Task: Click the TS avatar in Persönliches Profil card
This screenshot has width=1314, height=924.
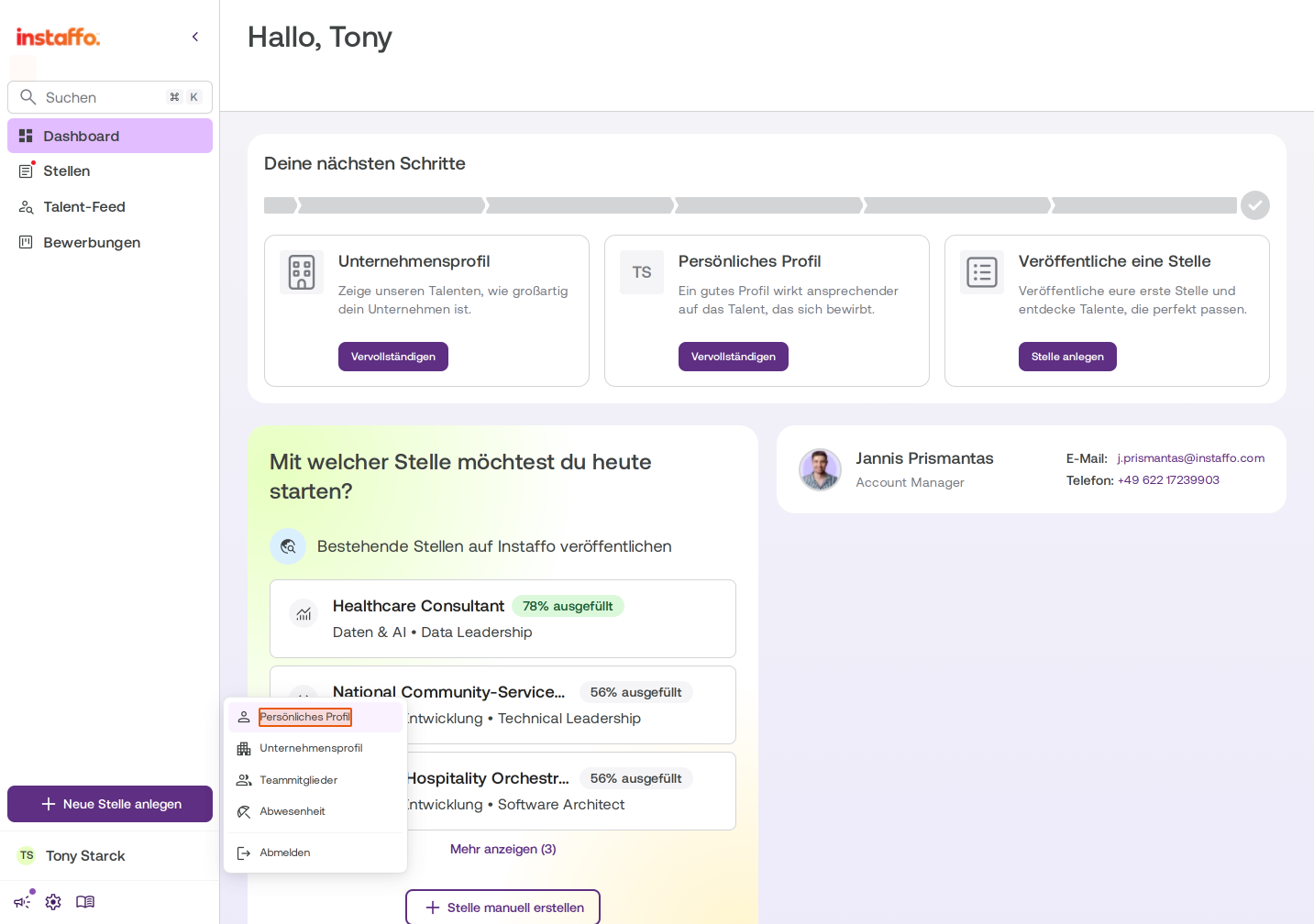Action: 642,272
